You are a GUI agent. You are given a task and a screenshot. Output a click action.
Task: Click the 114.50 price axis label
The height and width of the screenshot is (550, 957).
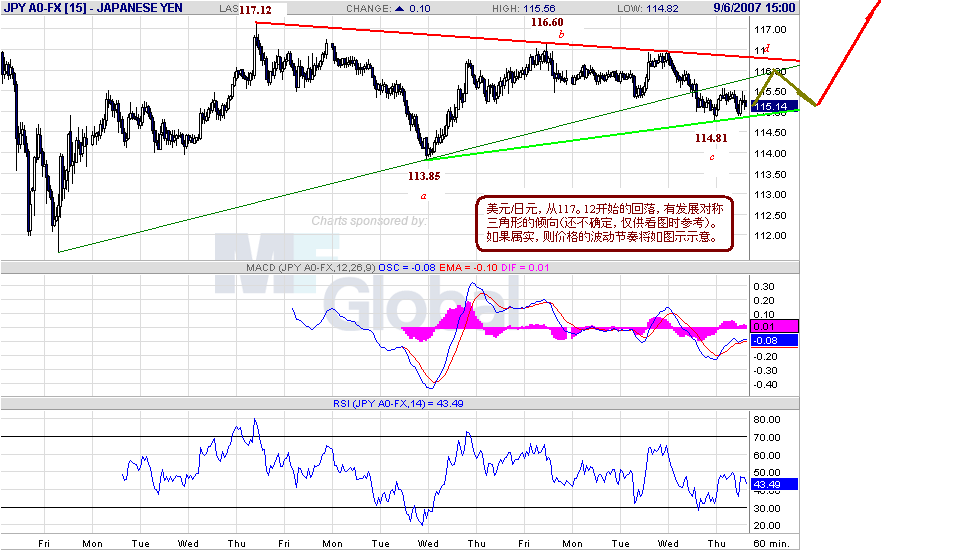770,132
